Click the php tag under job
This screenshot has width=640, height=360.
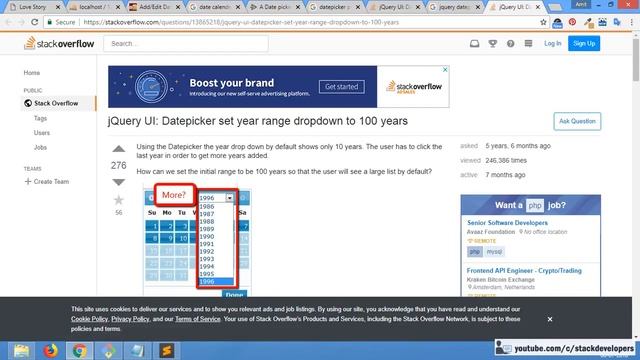point(475,251)
